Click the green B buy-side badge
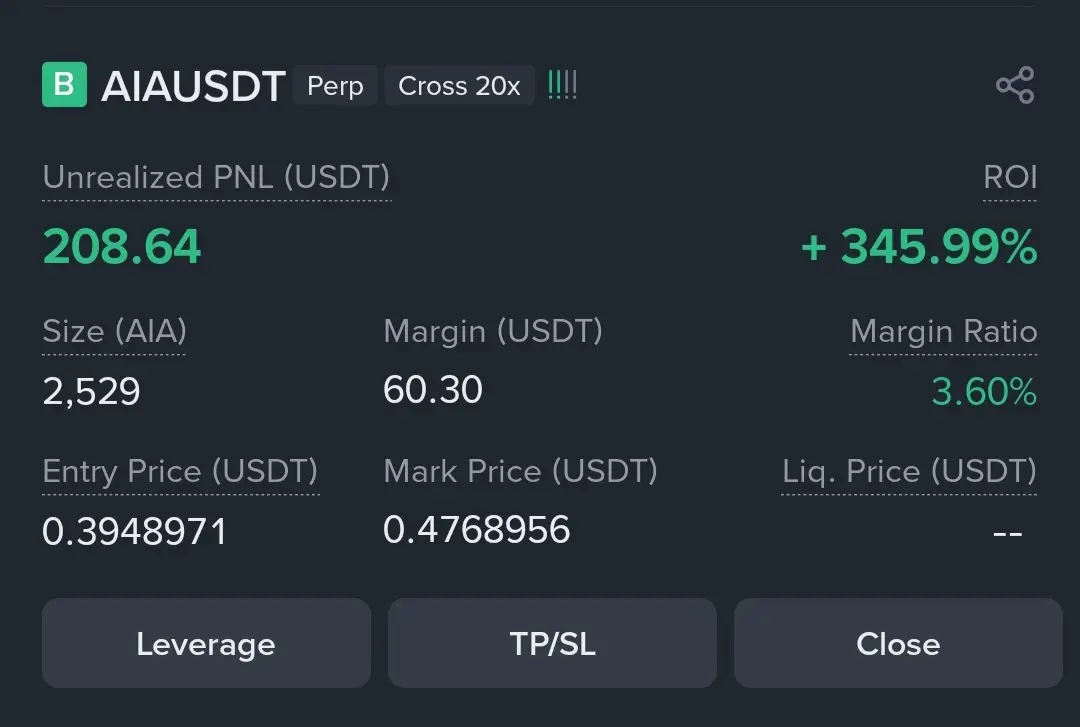1080x727 pixels. coord(64,85)
